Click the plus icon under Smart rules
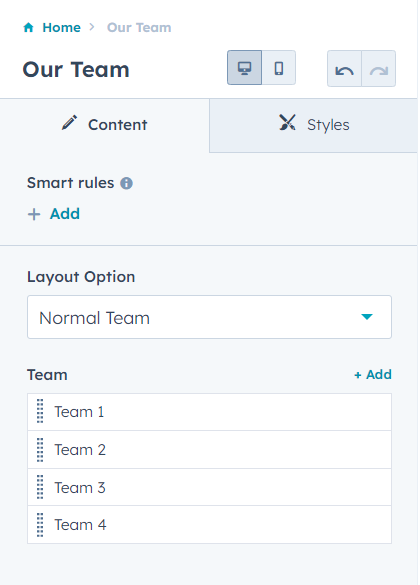 click(x=34, y=215)
